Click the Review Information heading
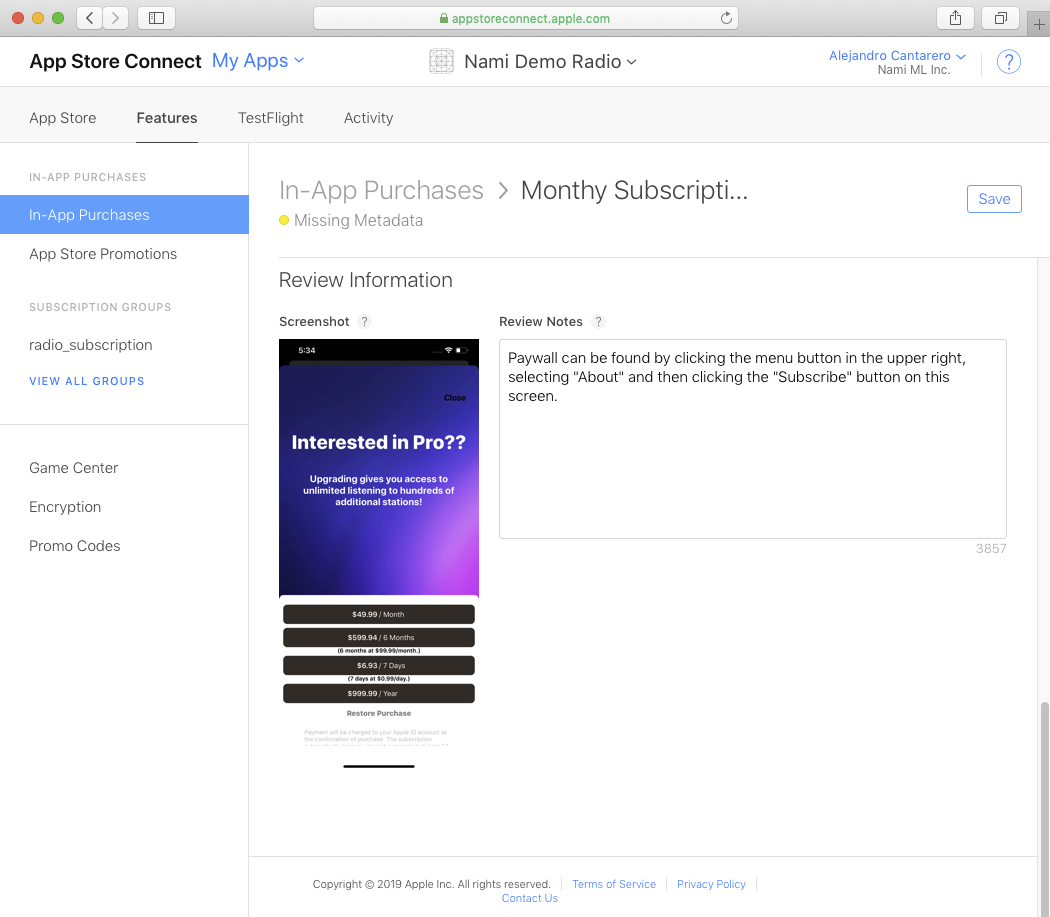The height and width of the screenshot is (917, 1050). pyautogui.click(x=366, y=280)
